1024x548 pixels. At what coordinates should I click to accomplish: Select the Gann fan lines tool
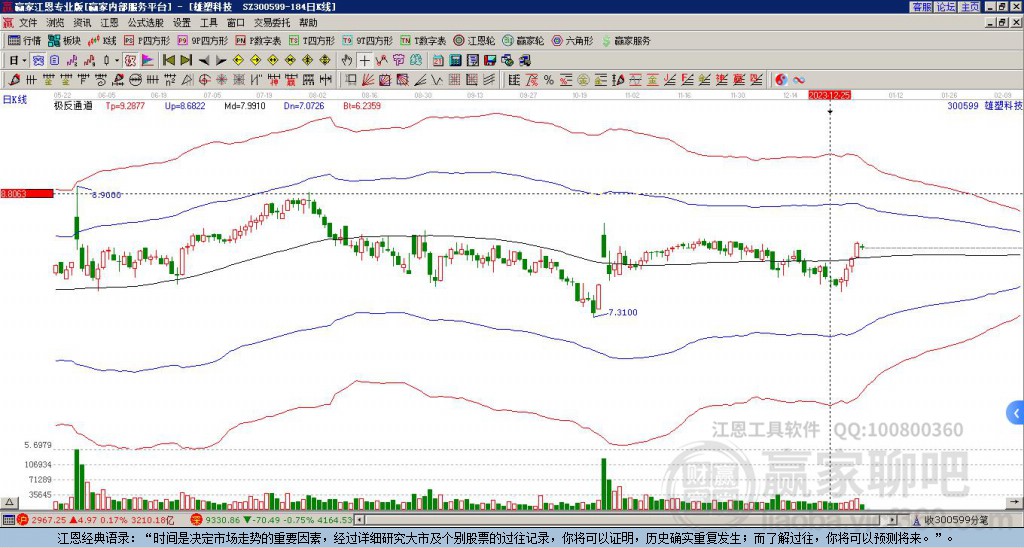click(x=368, y=80)
